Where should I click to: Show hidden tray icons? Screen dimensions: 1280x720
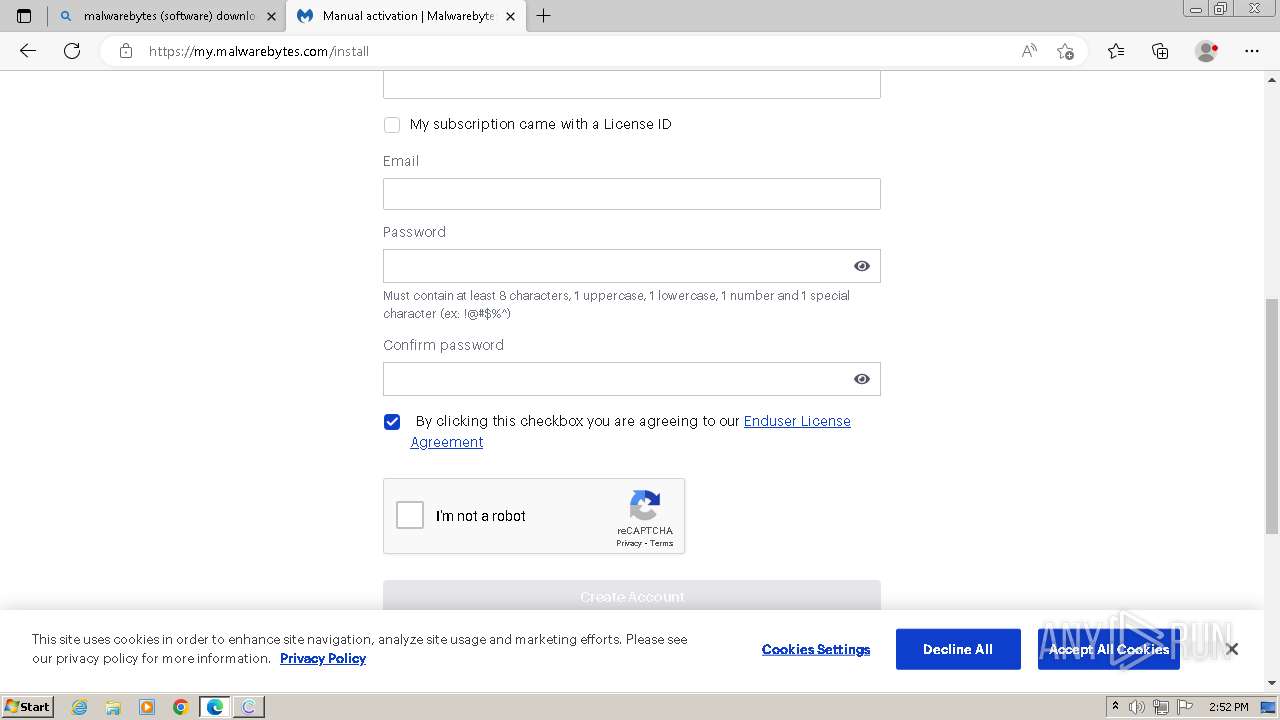pos(1116,706)
